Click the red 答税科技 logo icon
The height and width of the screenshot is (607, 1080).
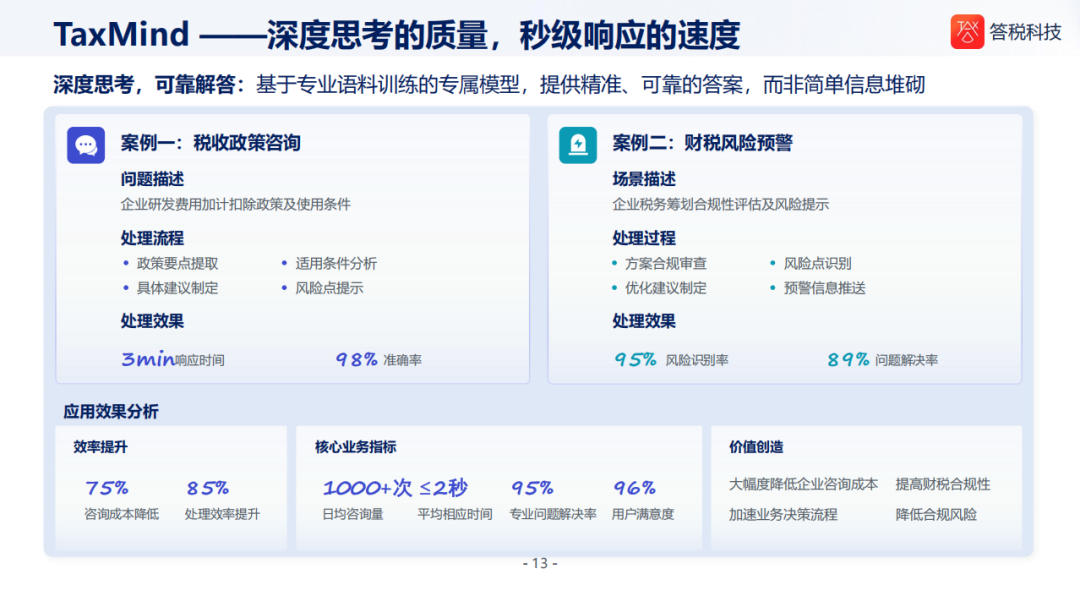point(967,32)
